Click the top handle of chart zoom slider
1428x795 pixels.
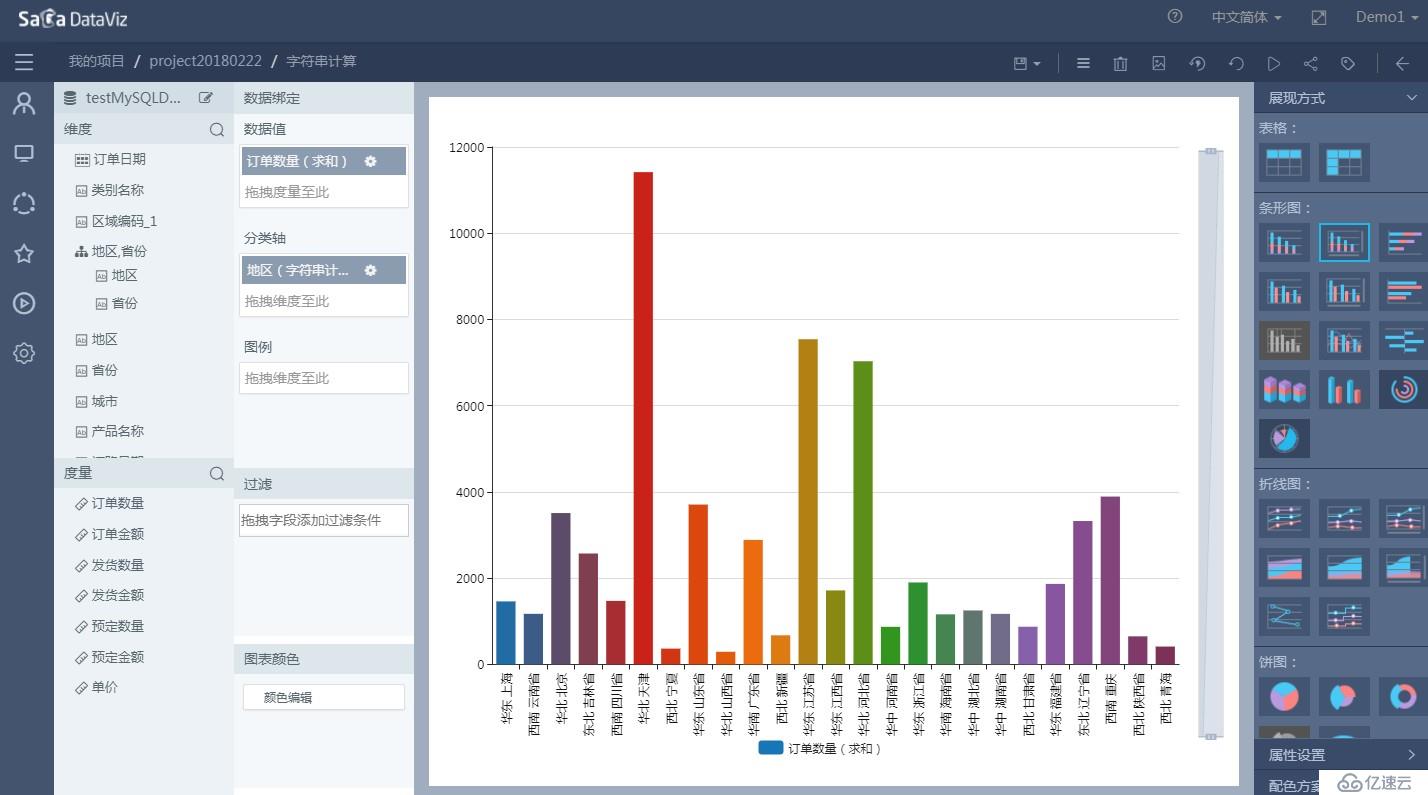[x=1210, y=151]
